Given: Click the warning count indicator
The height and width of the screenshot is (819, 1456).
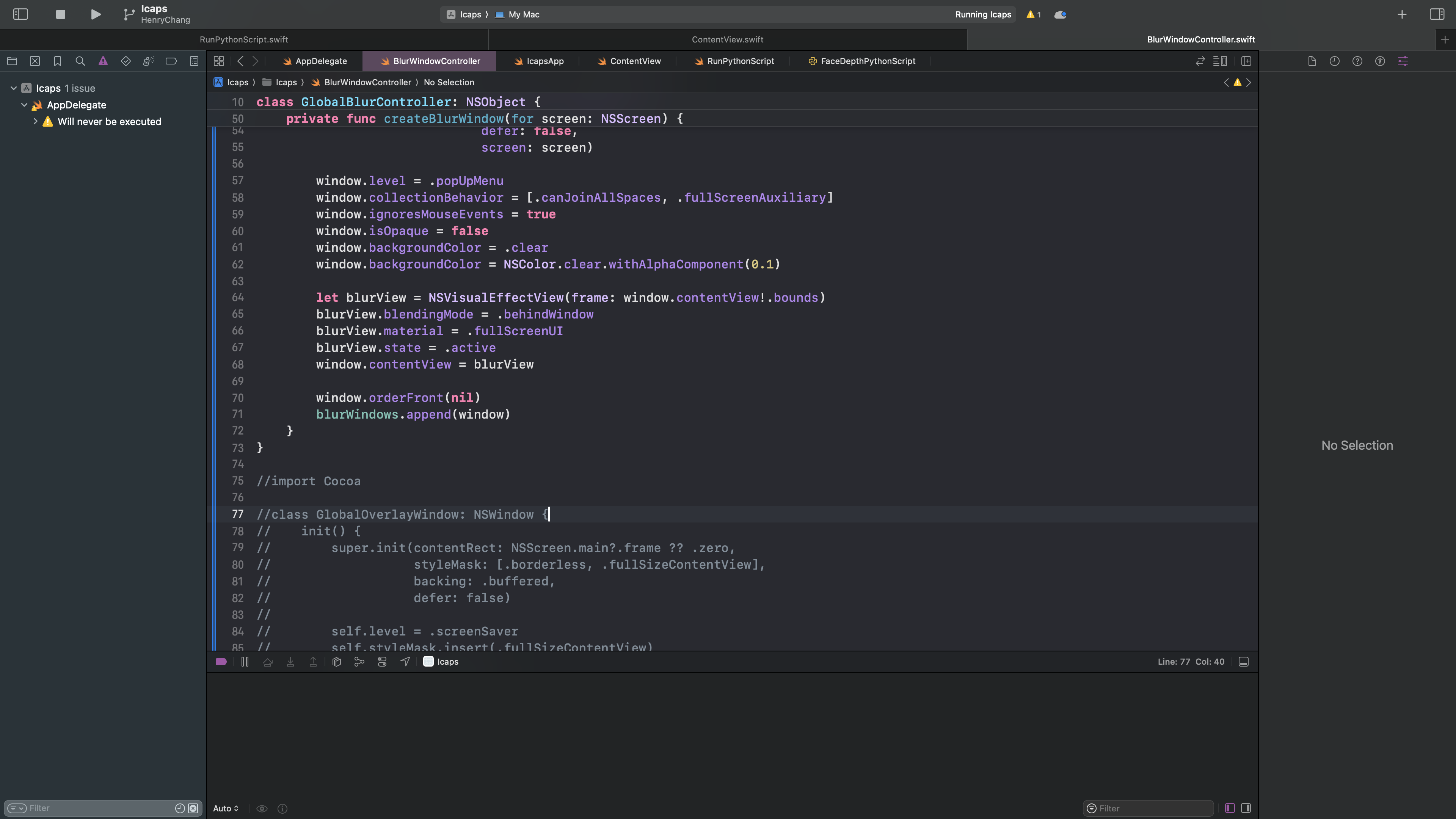Looking at the screenshot, I should click(x=1034, y=15).
